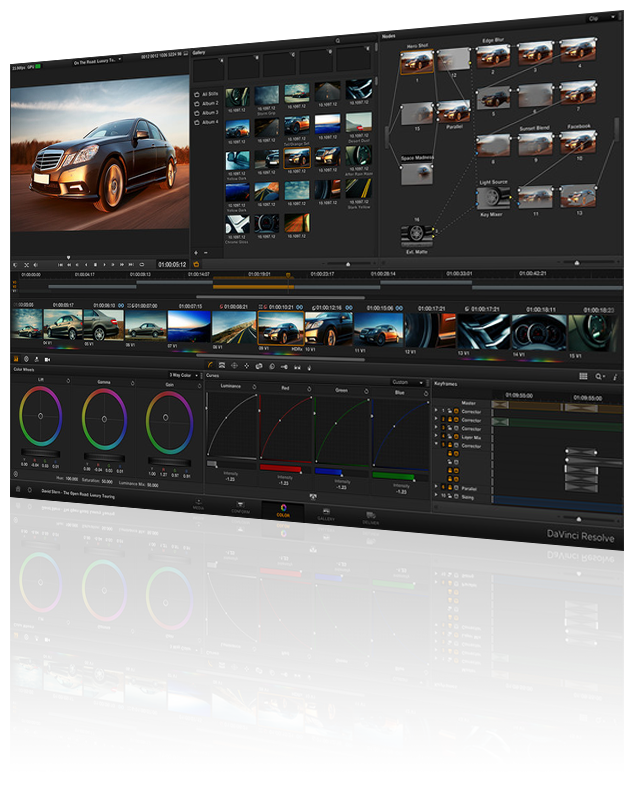The height and width of the screenshot is (796, 634).
Task: Select the Key Mixer node
Action: pyautogui.click(x=492, y=198)
